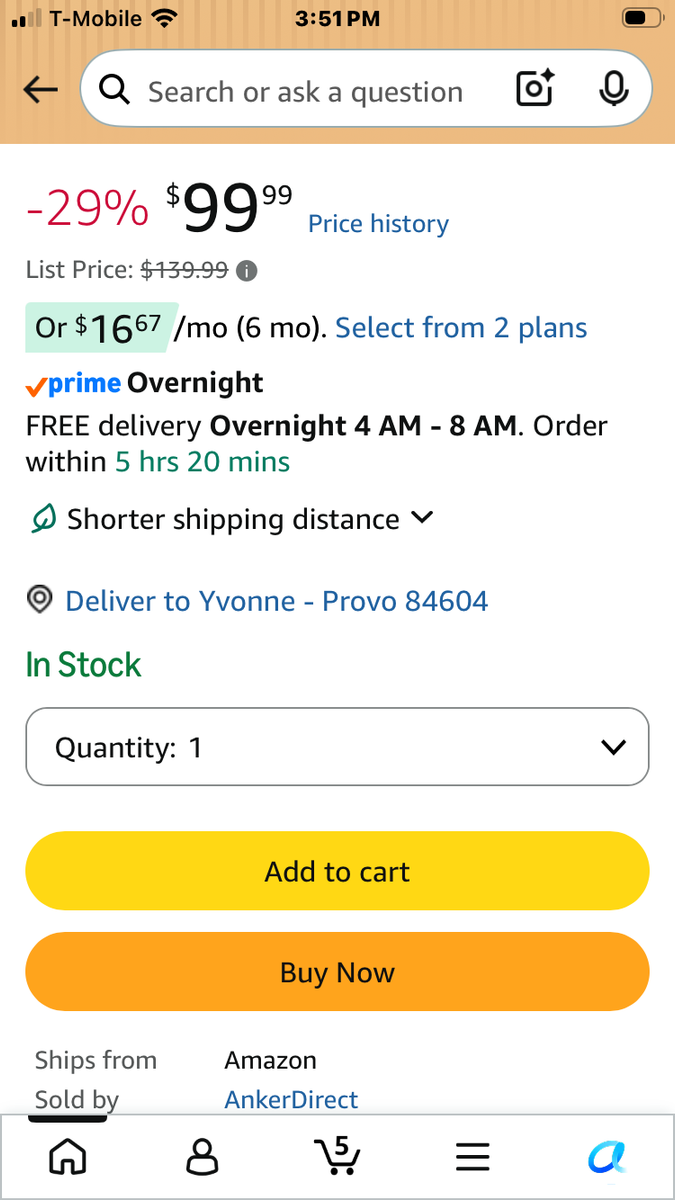Viewport: 675px width, 1200px height.
Task: Tap the microphone voice search icon
Action: click(614, 90)
